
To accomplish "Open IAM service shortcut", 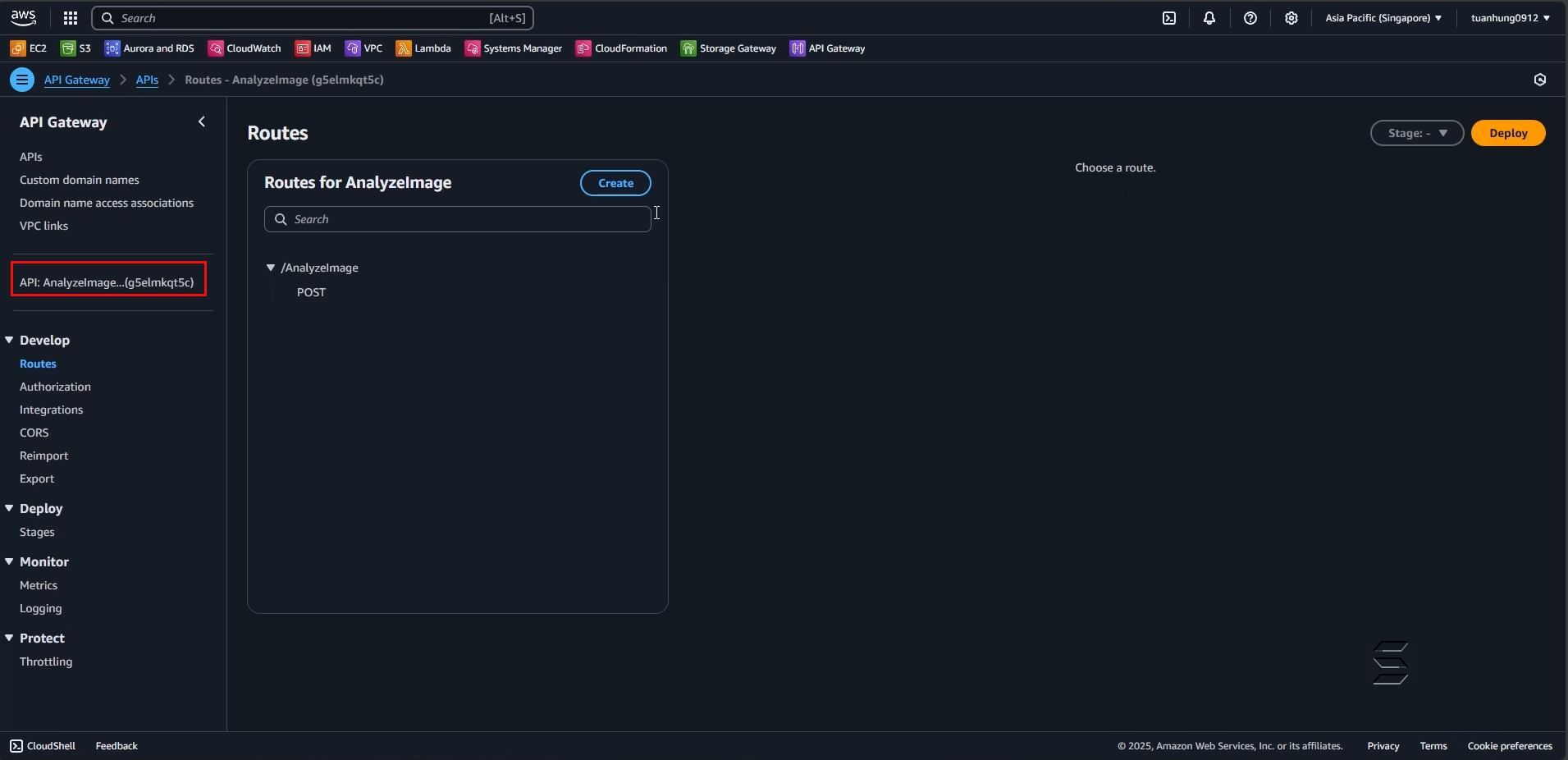I will point(313,48).
